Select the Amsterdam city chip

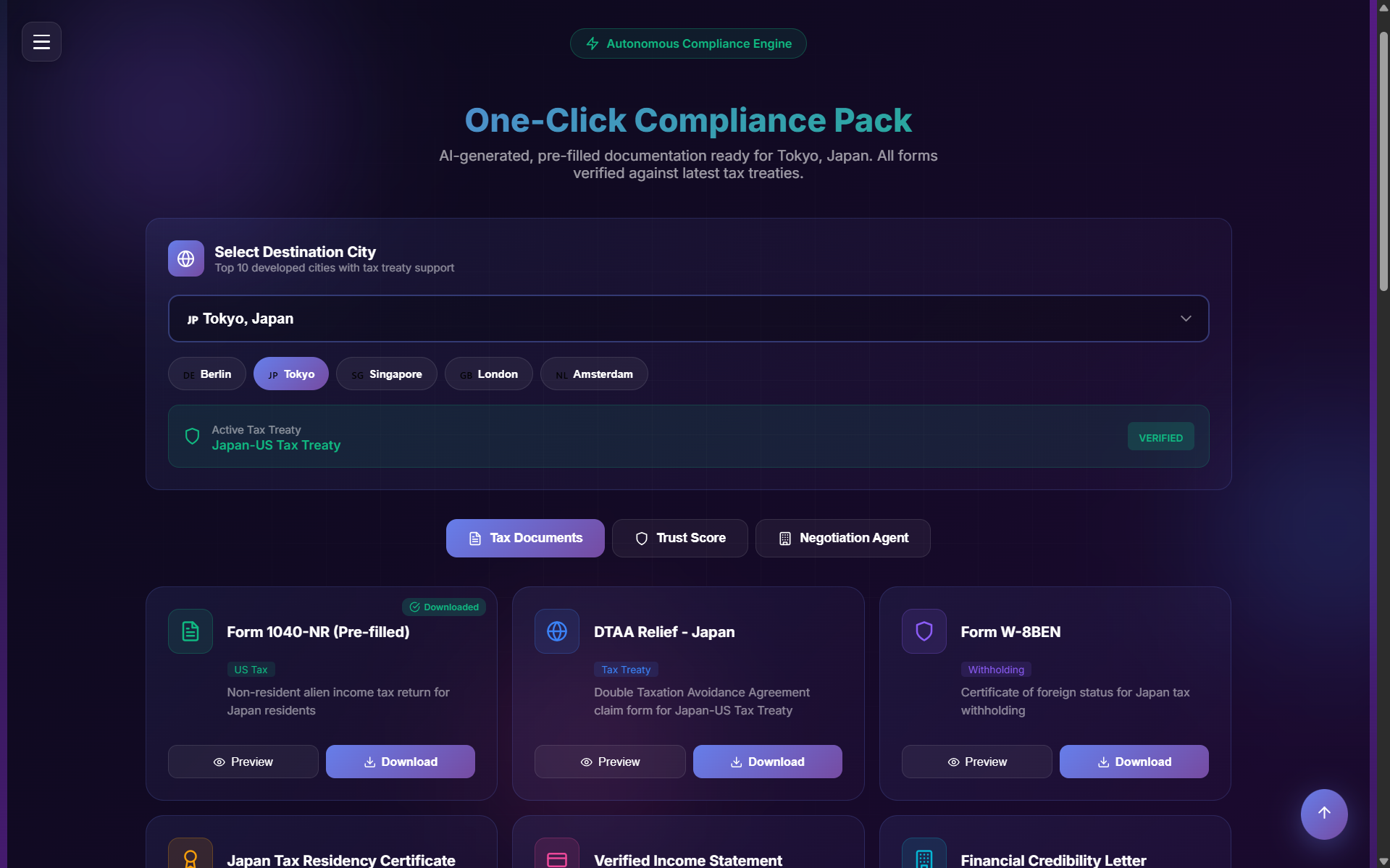tap(594, 374)
